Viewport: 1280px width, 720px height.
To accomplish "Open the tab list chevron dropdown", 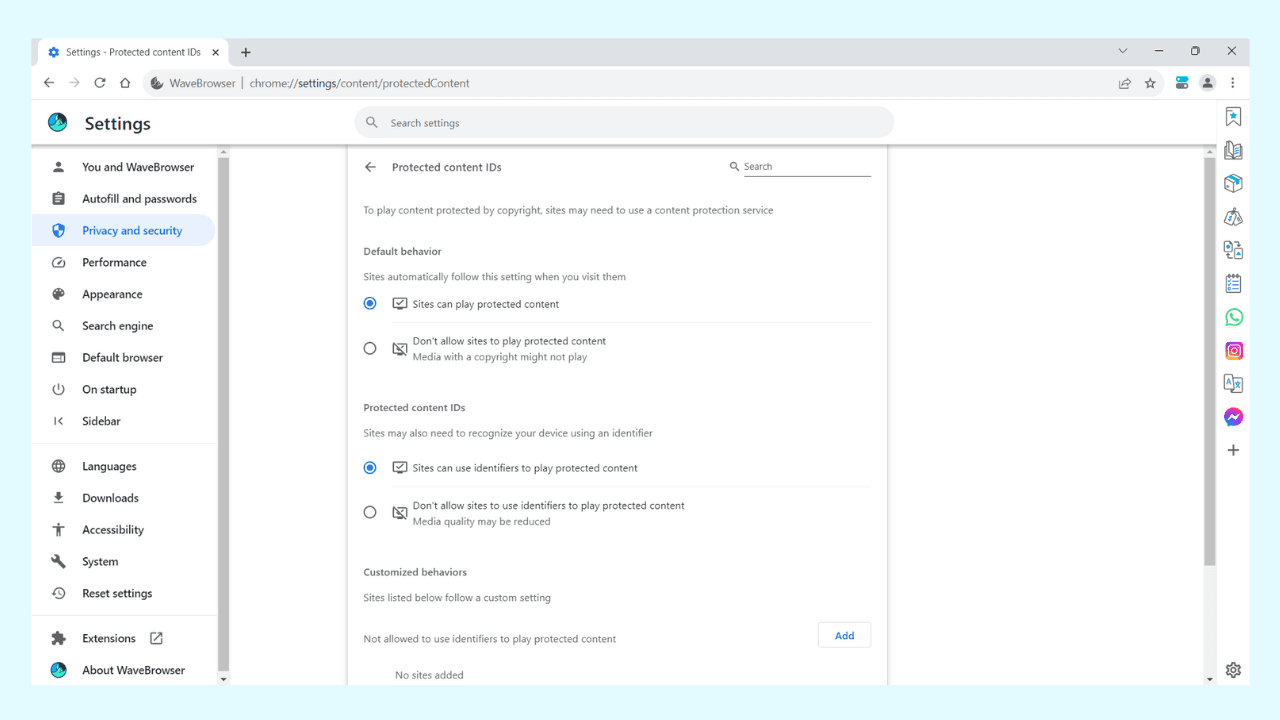I will point(1122,51).
